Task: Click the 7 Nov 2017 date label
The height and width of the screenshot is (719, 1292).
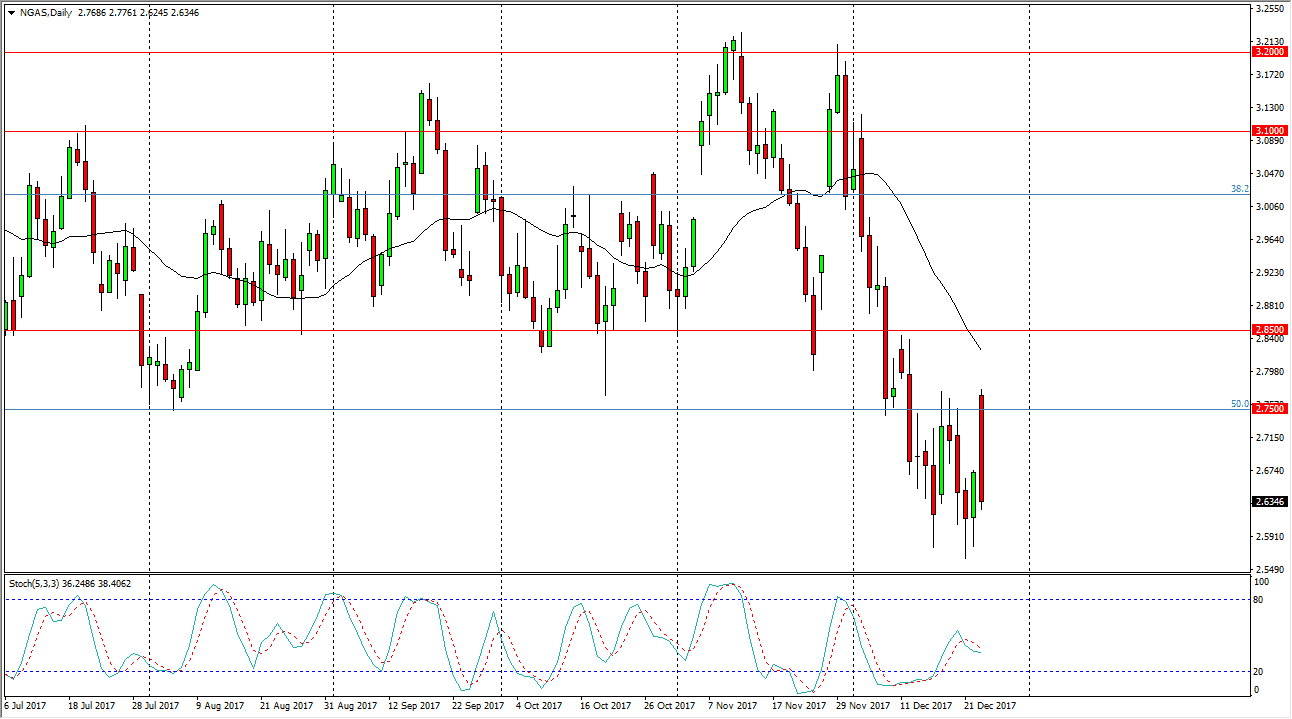Action: point(731,706)
